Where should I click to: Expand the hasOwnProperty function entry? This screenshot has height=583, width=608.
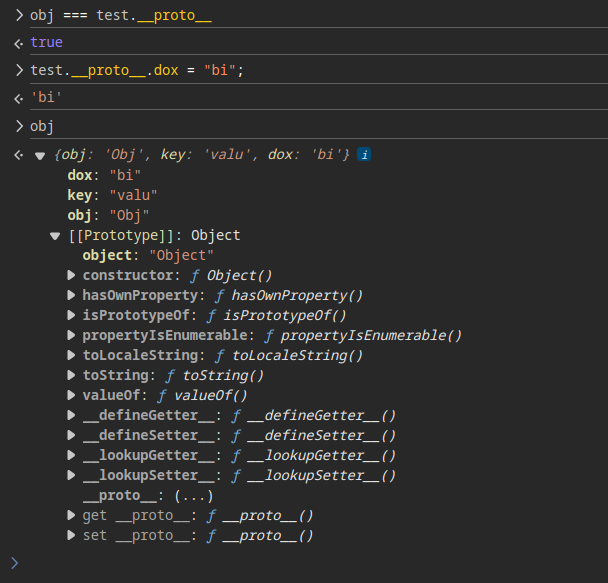pos(71,295)
